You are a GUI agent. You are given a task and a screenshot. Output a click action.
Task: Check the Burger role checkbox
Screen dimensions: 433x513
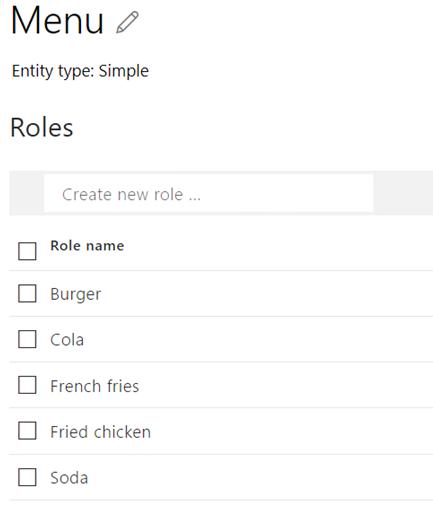point(27,293)
